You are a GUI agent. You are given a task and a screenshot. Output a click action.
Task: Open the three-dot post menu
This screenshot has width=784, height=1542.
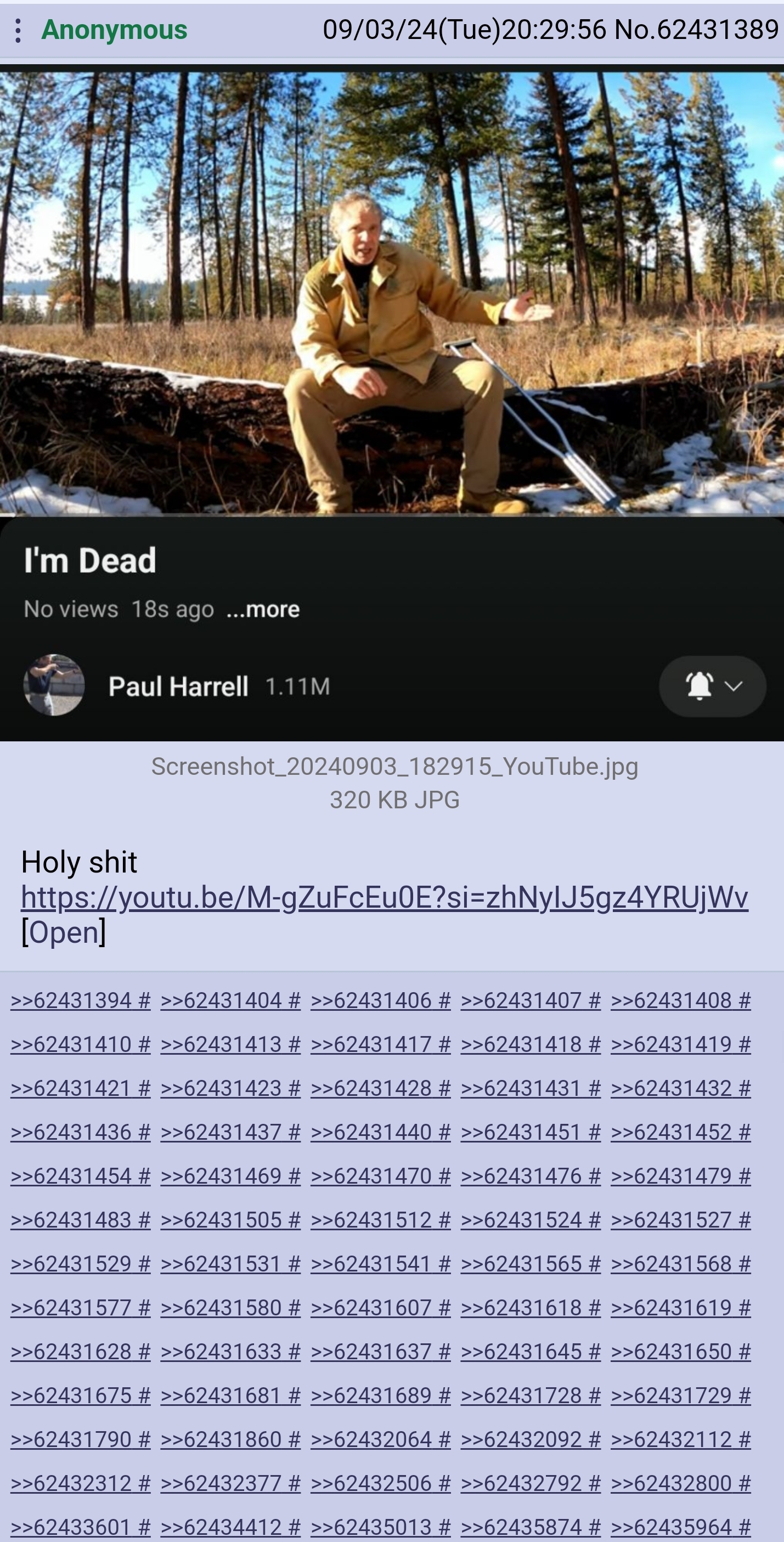coord(18,30)
